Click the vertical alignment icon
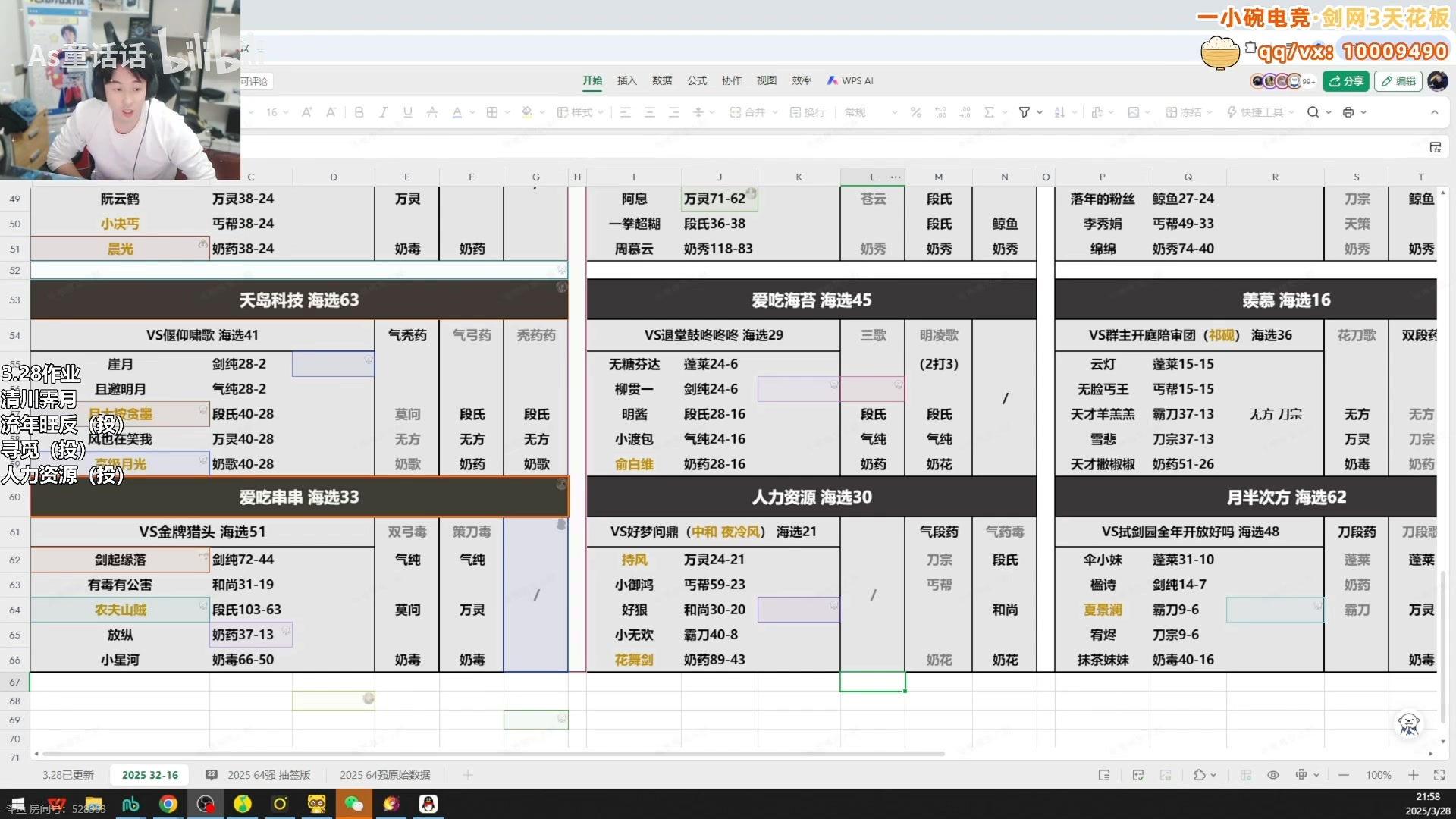Image resolution: width=1456 pixels, height=819 pixels. (x=698, y=112)
